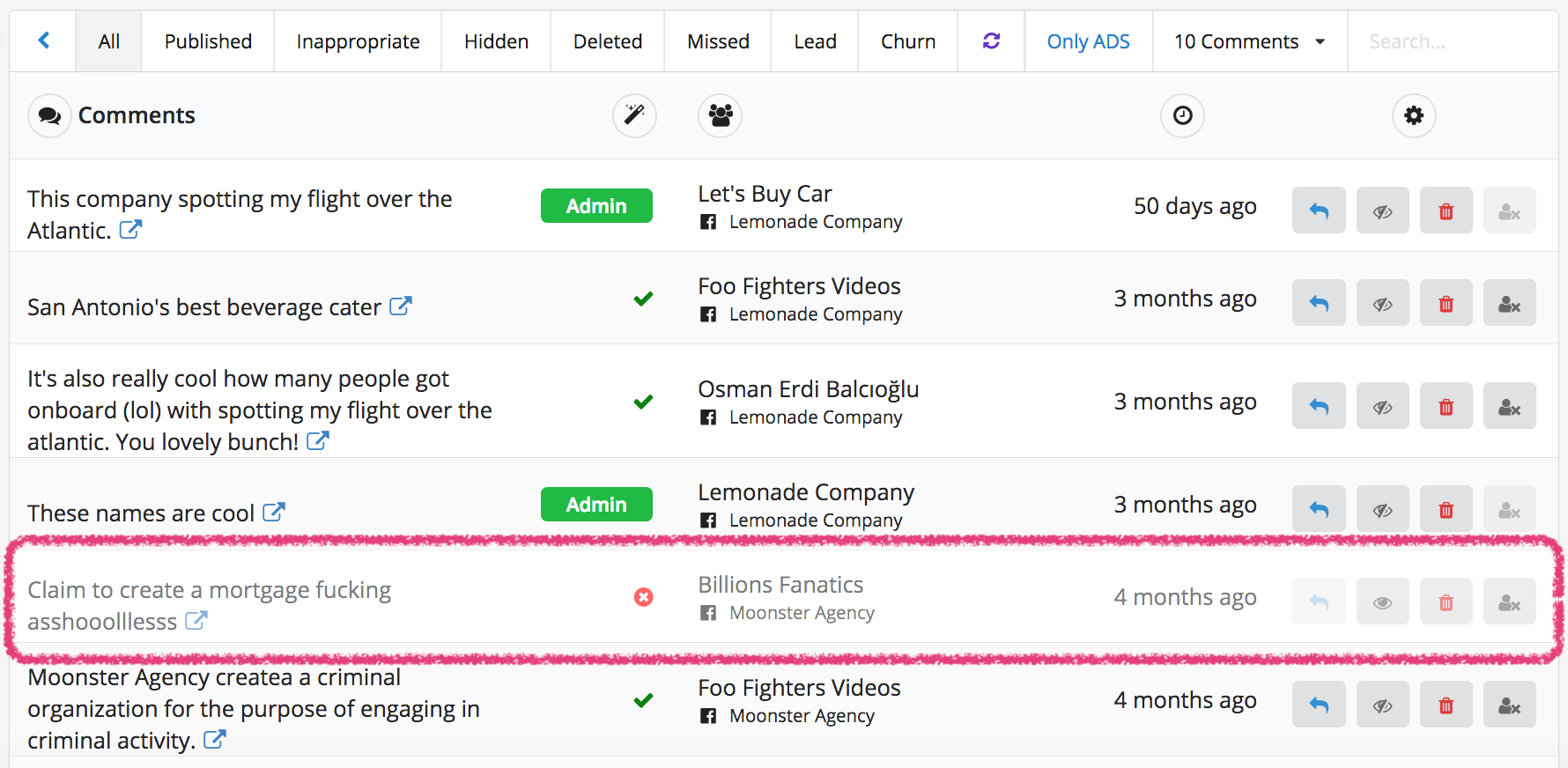Click green check on criminal activity row
The image size is (1568, 768).
click(643, 700)
